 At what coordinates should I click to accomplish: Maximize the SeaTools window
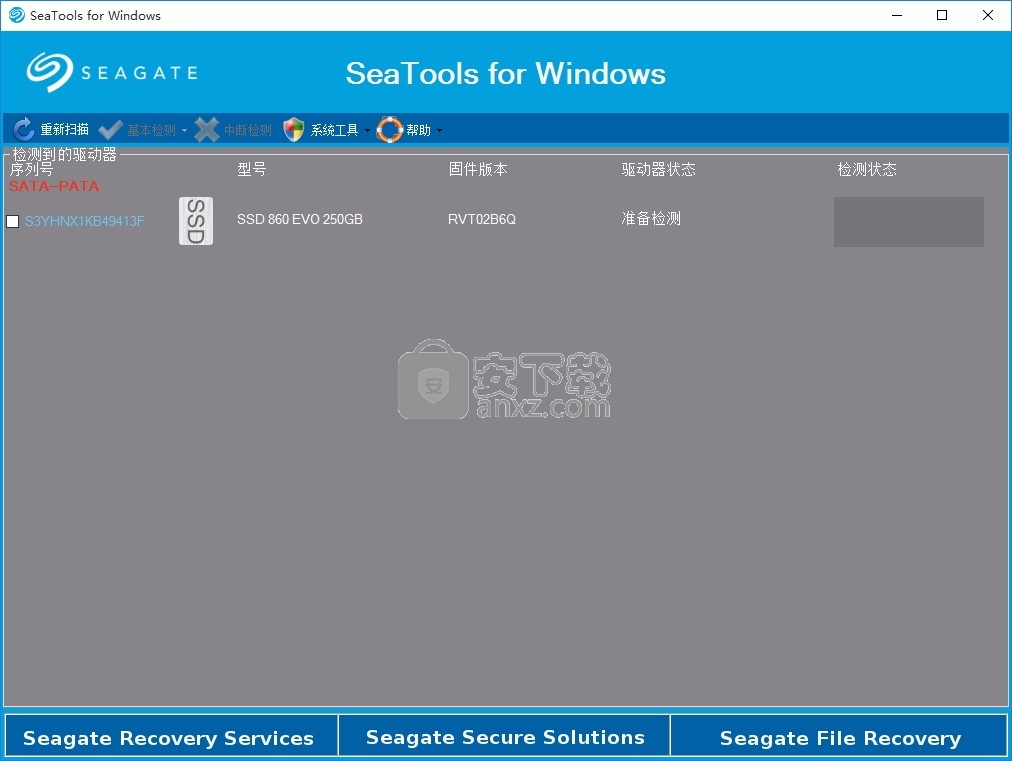click(942, 15)
